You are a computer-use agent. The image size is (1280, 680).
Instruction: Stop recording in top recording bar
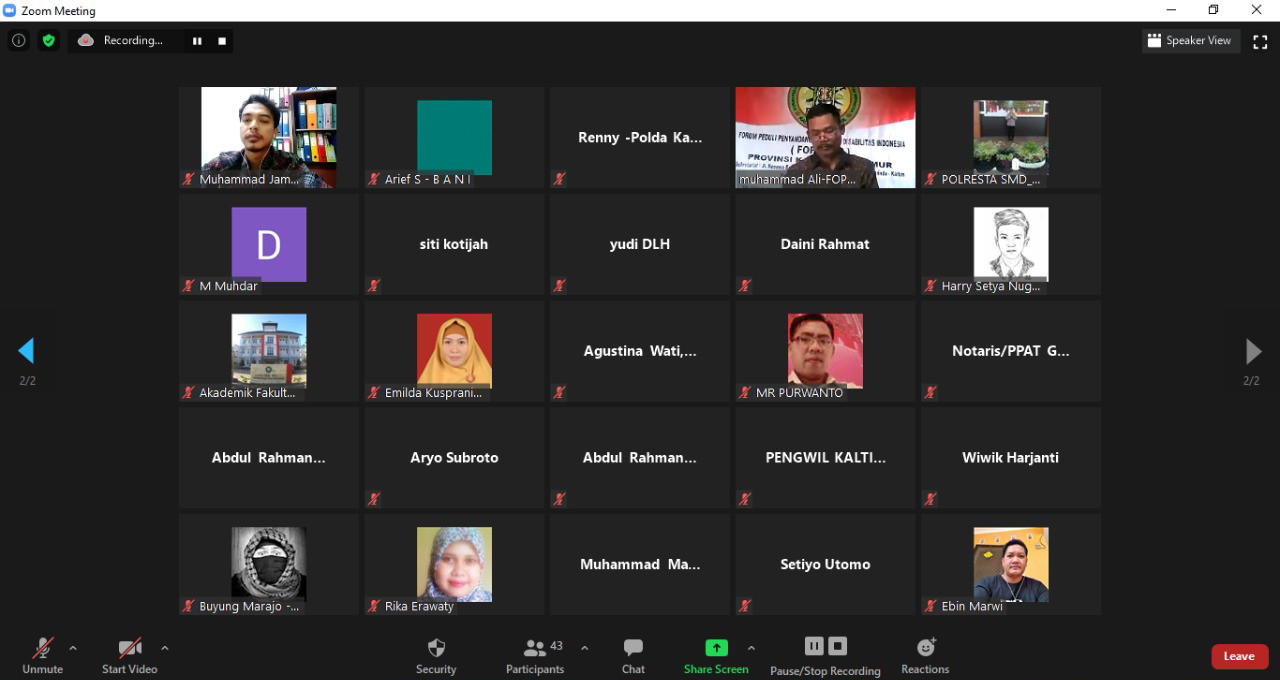tap(222, 41)
